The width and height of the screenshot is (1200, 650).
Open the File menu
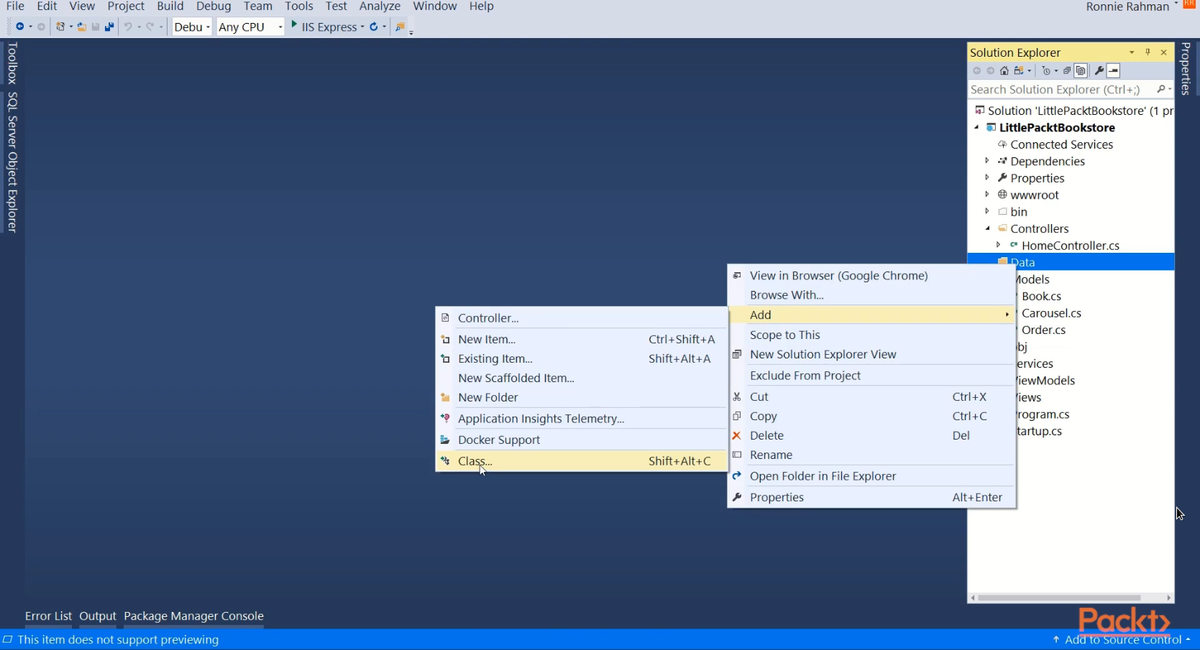pyautogui.click(x=15, y=6)
